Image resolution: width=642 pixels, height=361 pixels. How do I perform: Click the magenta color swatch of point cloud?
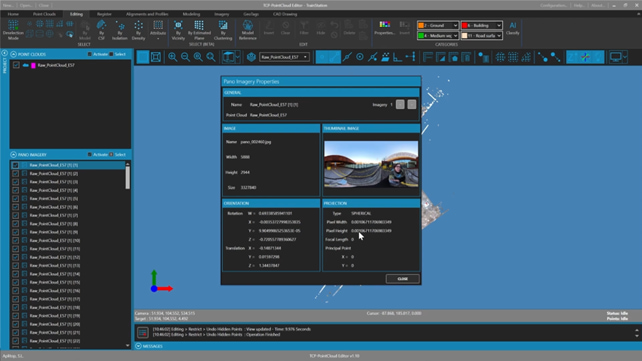pos(33,65)
